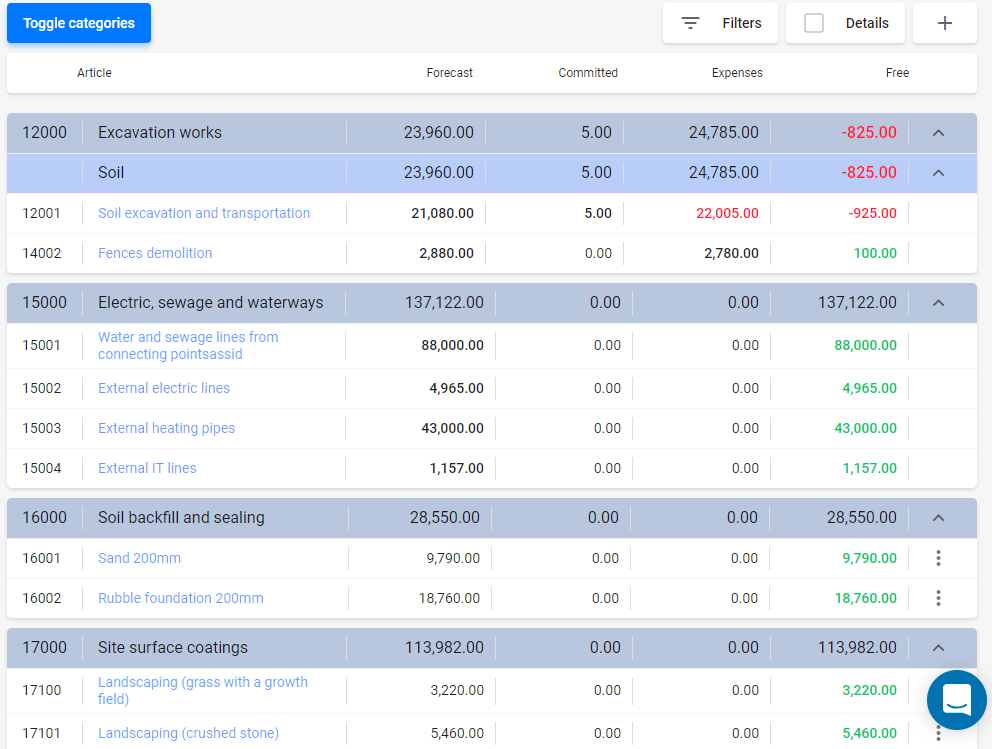The image size is (992, 749).
Task: Open the options menu for Rubble foundation 200mm
Action: point(939,598)
